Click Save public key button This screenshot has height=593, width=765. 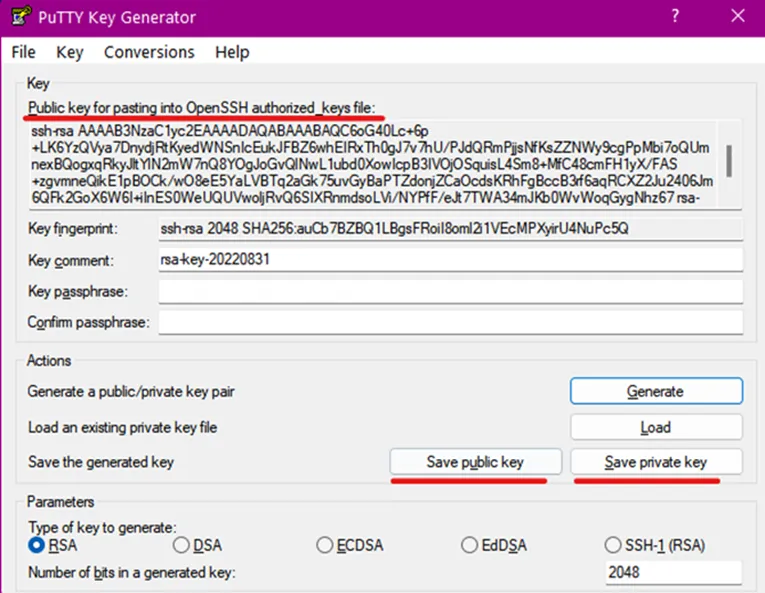click(x=476, y=462)
